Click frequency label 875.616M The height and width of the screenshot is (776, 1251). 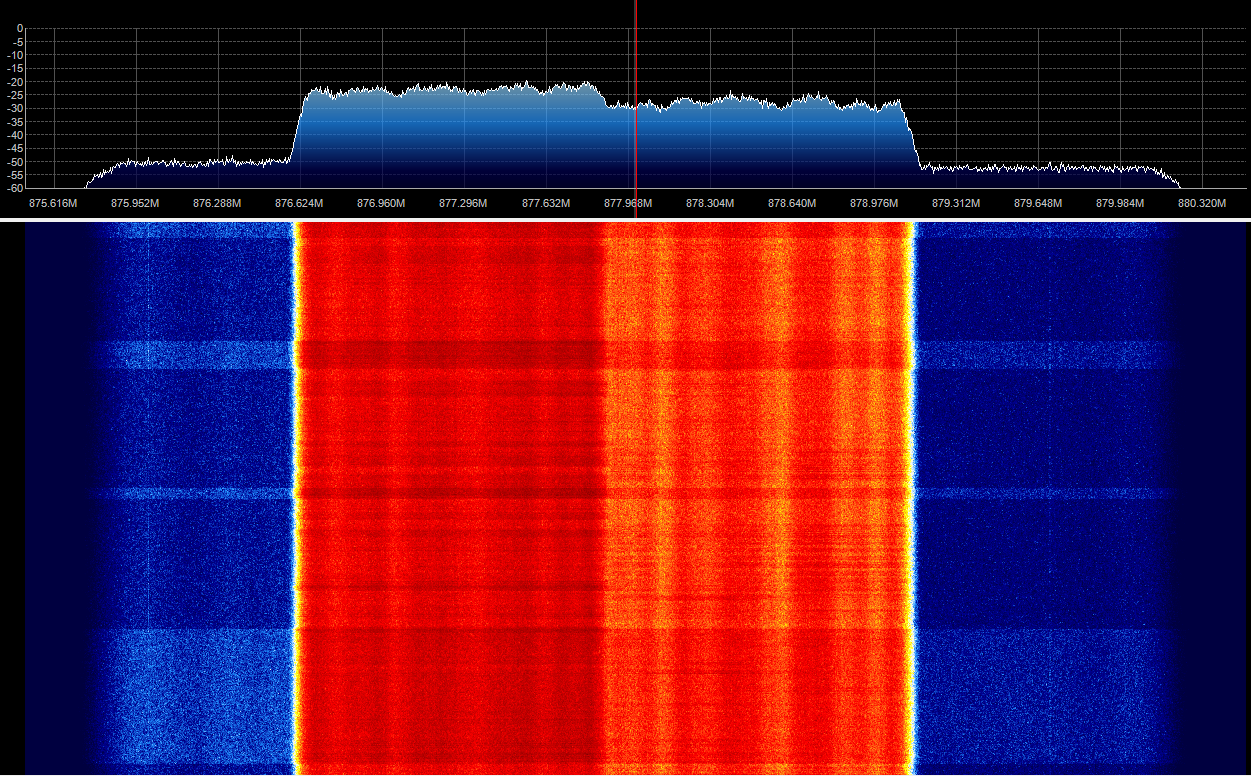click(x=53, y=203)
